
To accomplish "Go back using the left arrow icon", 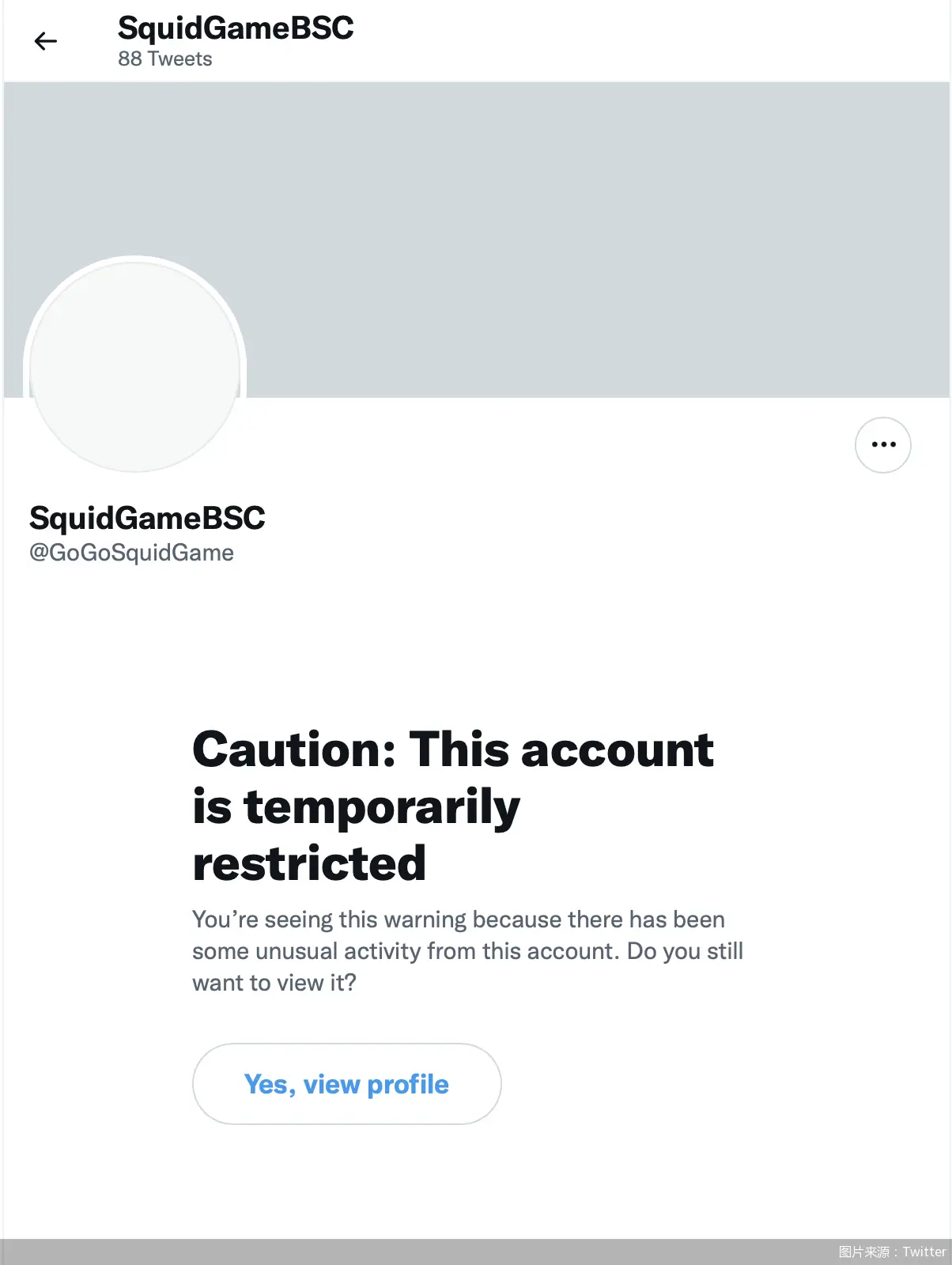I will point(46,41).
